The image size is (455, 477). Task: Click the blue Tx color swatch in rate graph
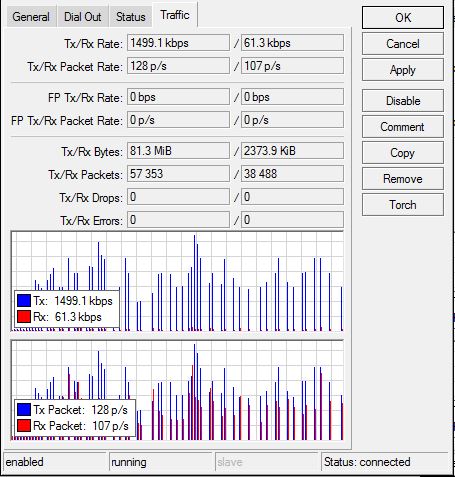pos(24,300)
